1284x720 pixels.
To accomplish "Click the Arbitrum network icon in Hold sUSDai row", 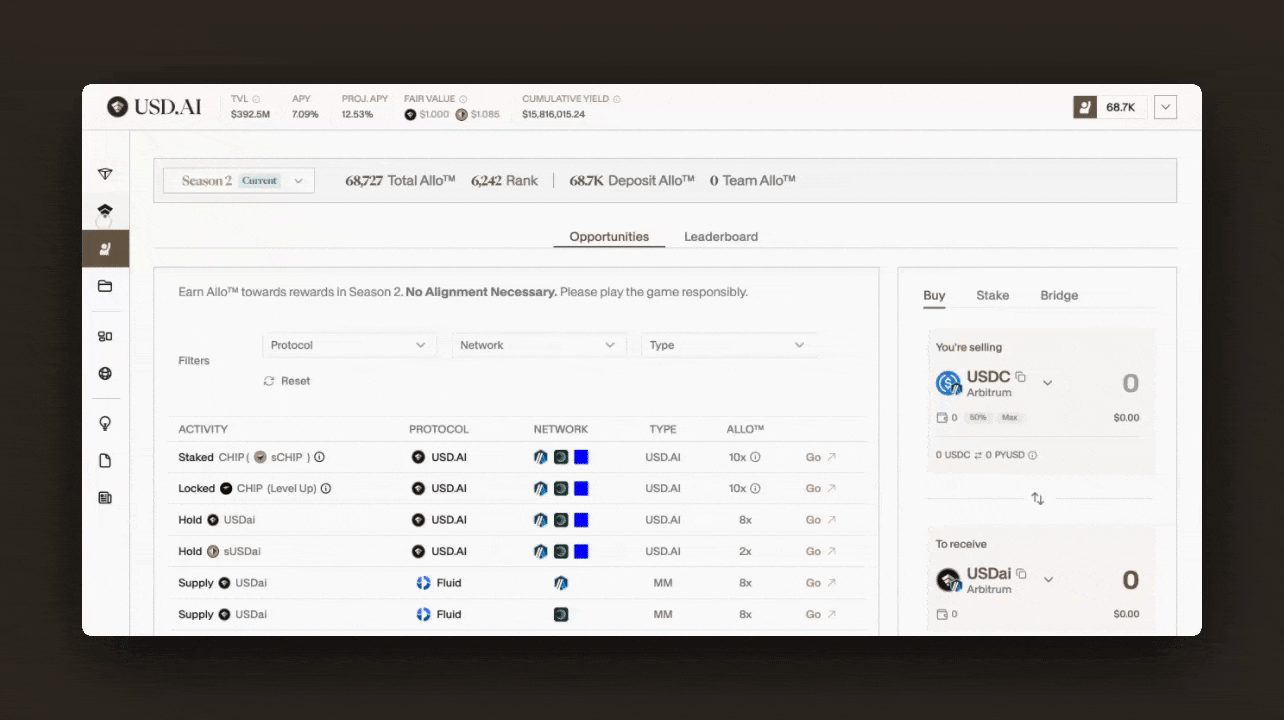I will [541, 551].
